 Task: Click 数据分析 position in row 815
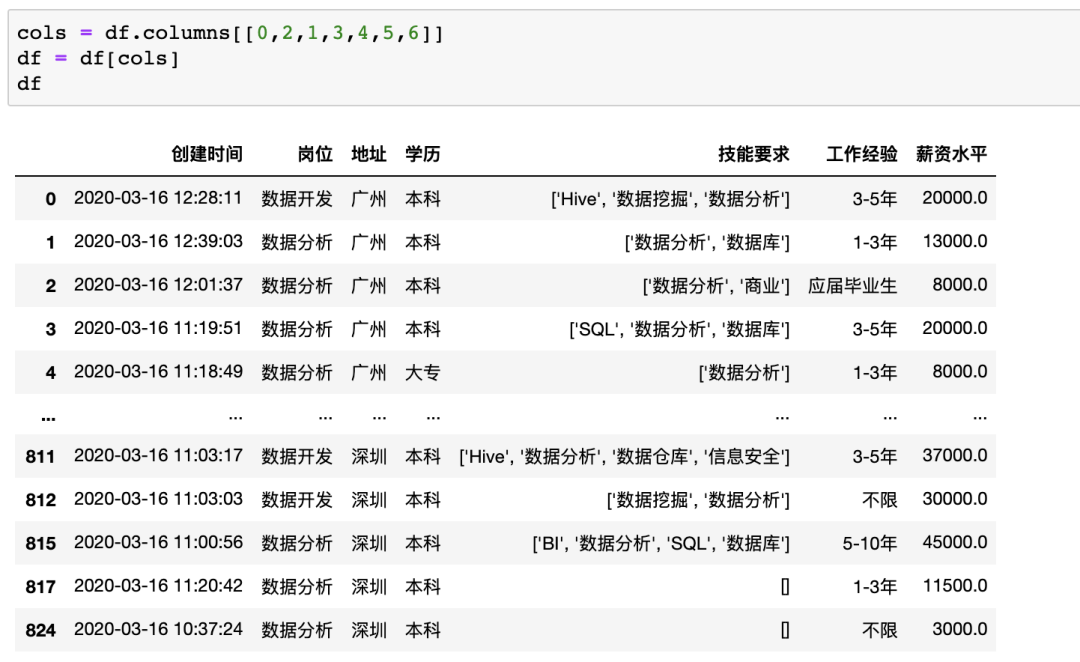pyautogui.click(x=297, y=544)
